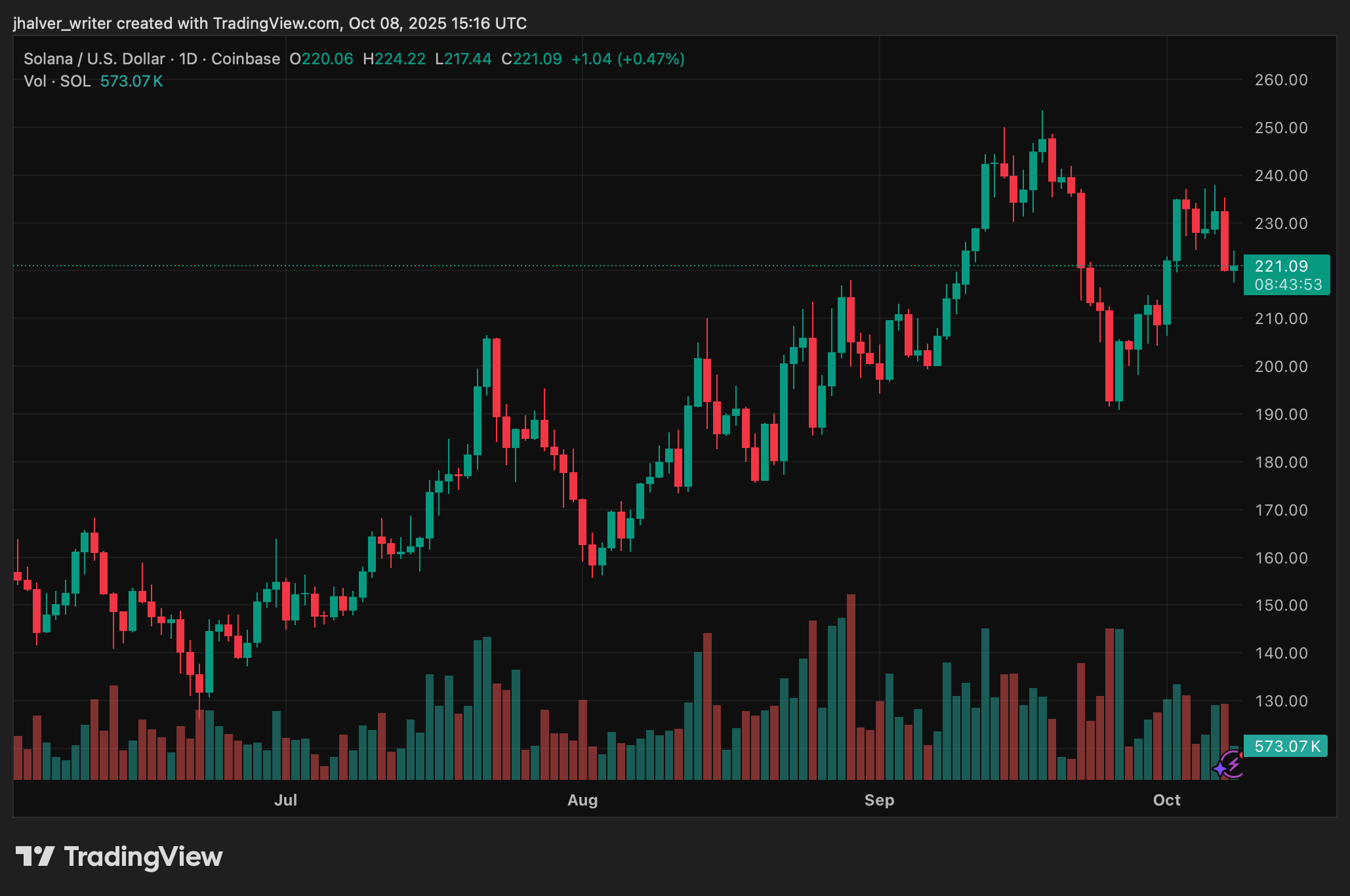
Task: Click the 130.00 price scale label
Action: coord(1280,701)
